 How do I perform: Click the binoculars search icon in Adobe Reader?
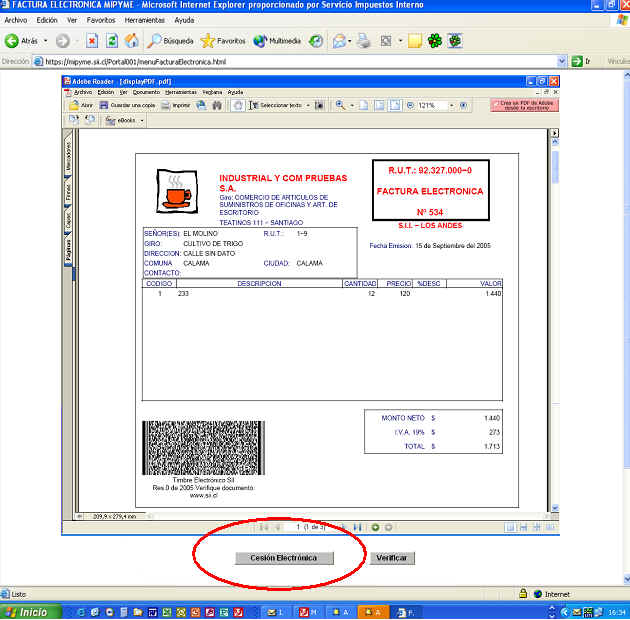tap(217, 105)
